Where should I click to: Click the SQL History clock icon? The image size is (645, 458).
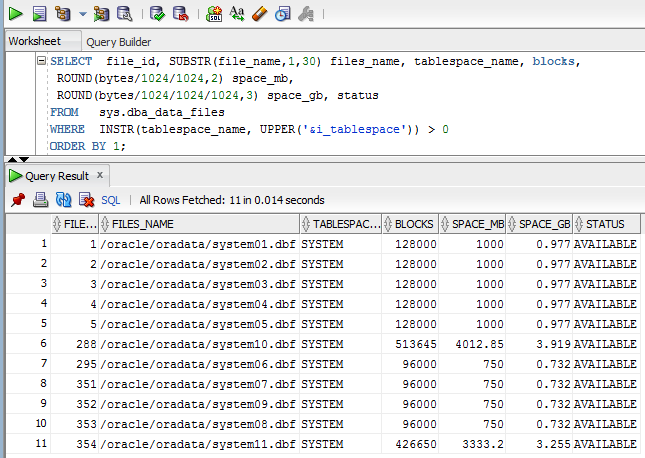(x=283, y=14)
